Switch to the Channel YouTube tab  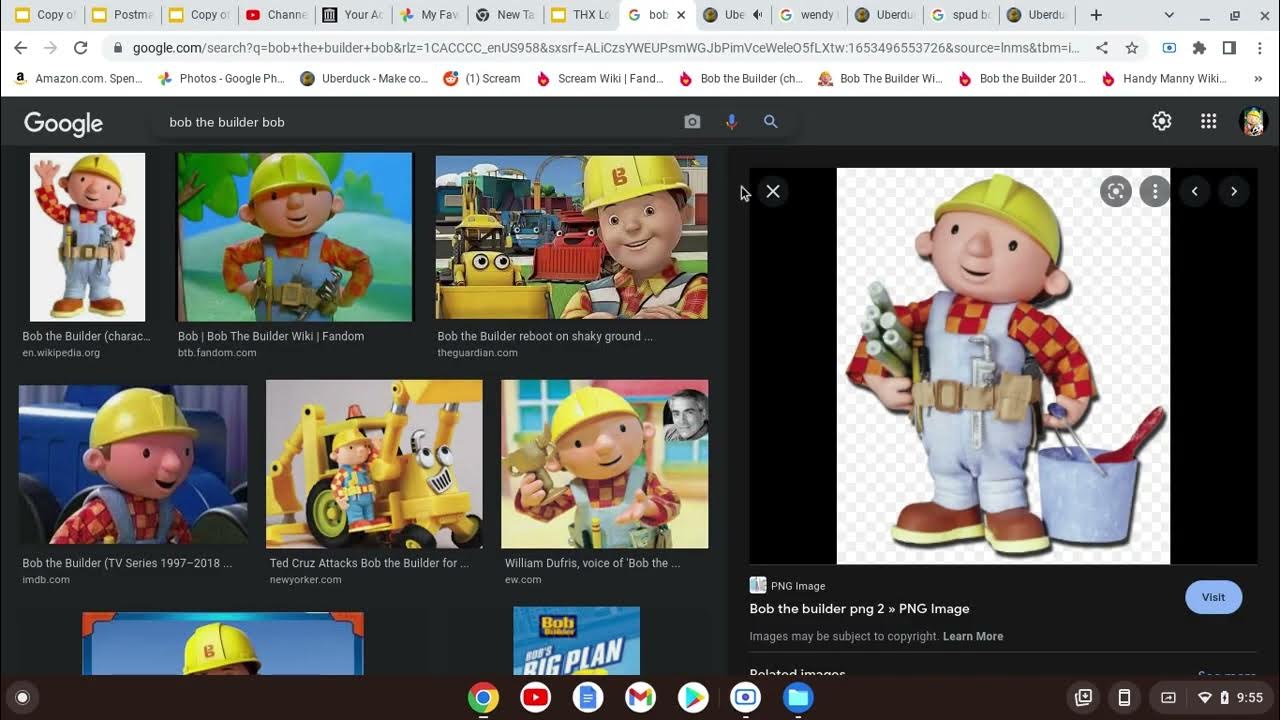coord(275,15)
